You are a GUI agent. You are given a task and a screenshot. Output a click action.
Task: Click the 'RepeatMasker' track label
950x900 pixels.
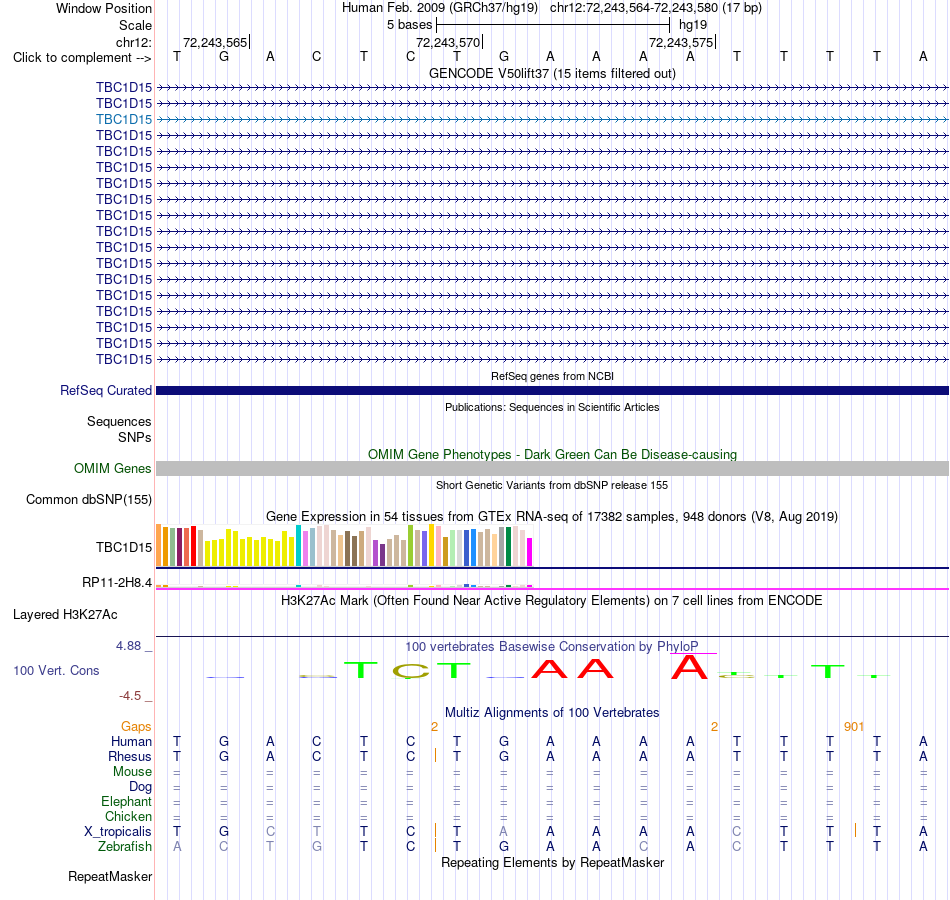tap(110, 876)
